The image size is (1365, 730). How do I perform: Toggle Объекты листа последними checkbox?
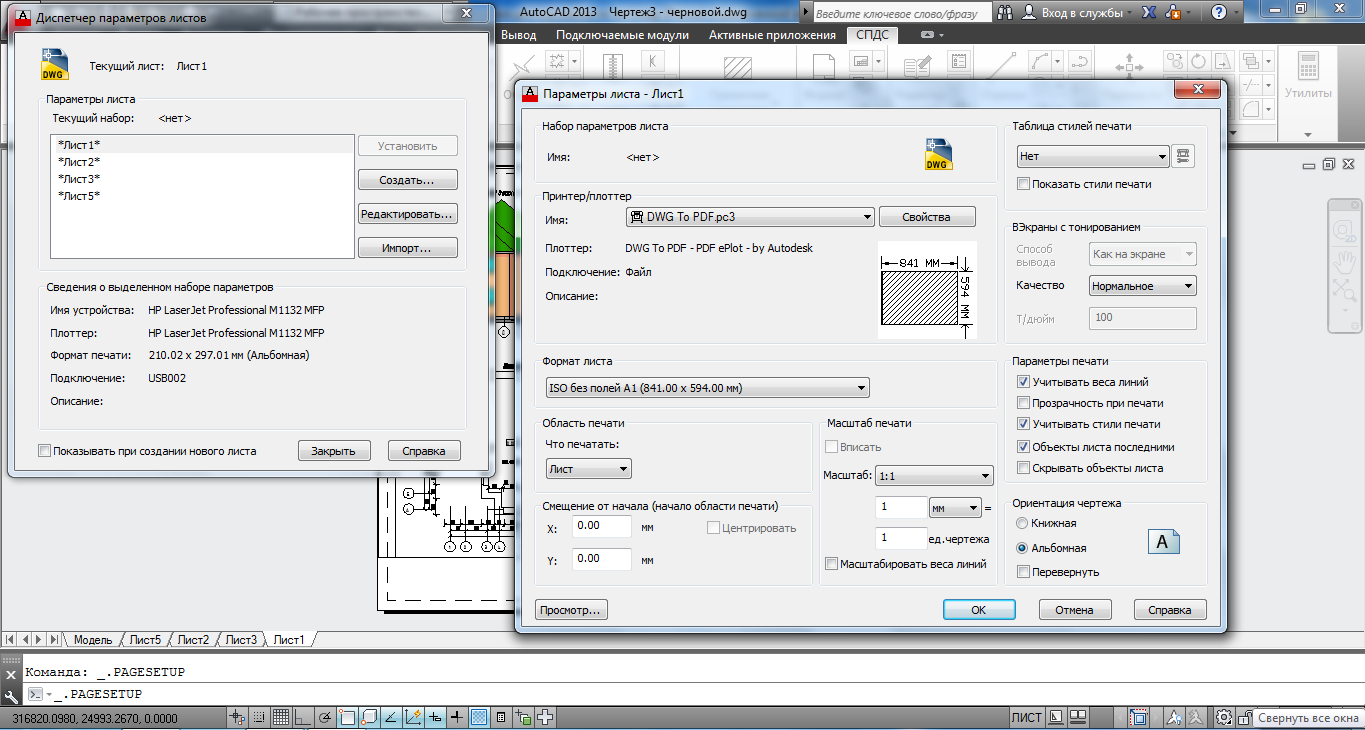[x=1023, y=447]
